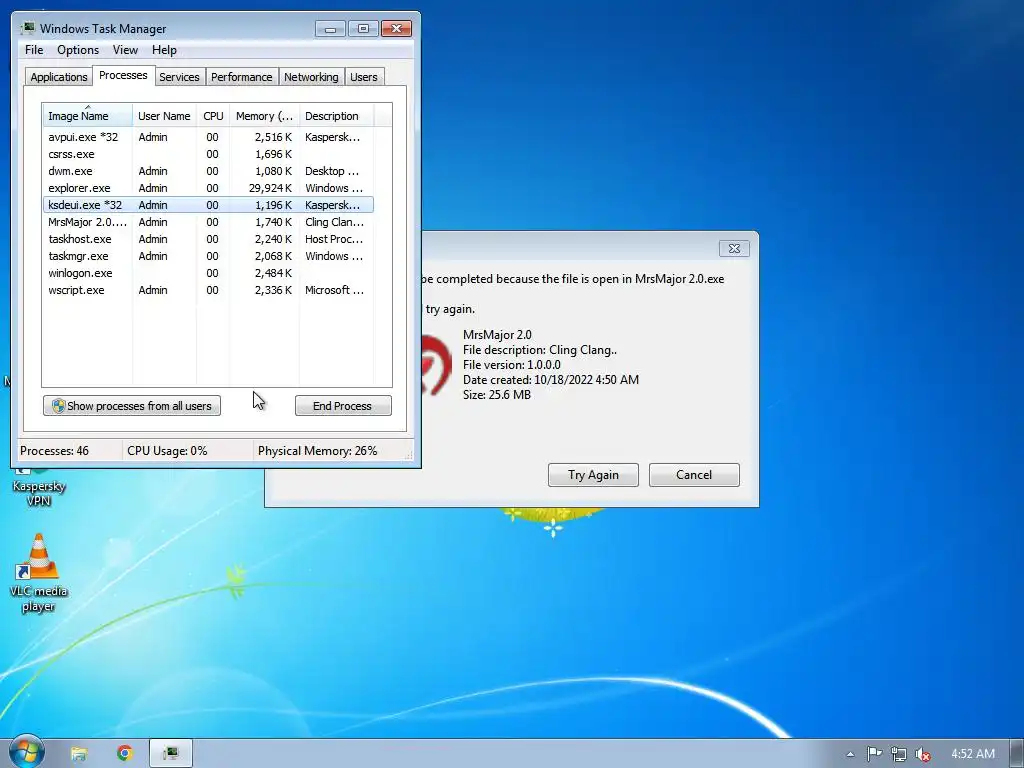
Task: Select the dwm.exe process
Action: [x=208, y=171]
